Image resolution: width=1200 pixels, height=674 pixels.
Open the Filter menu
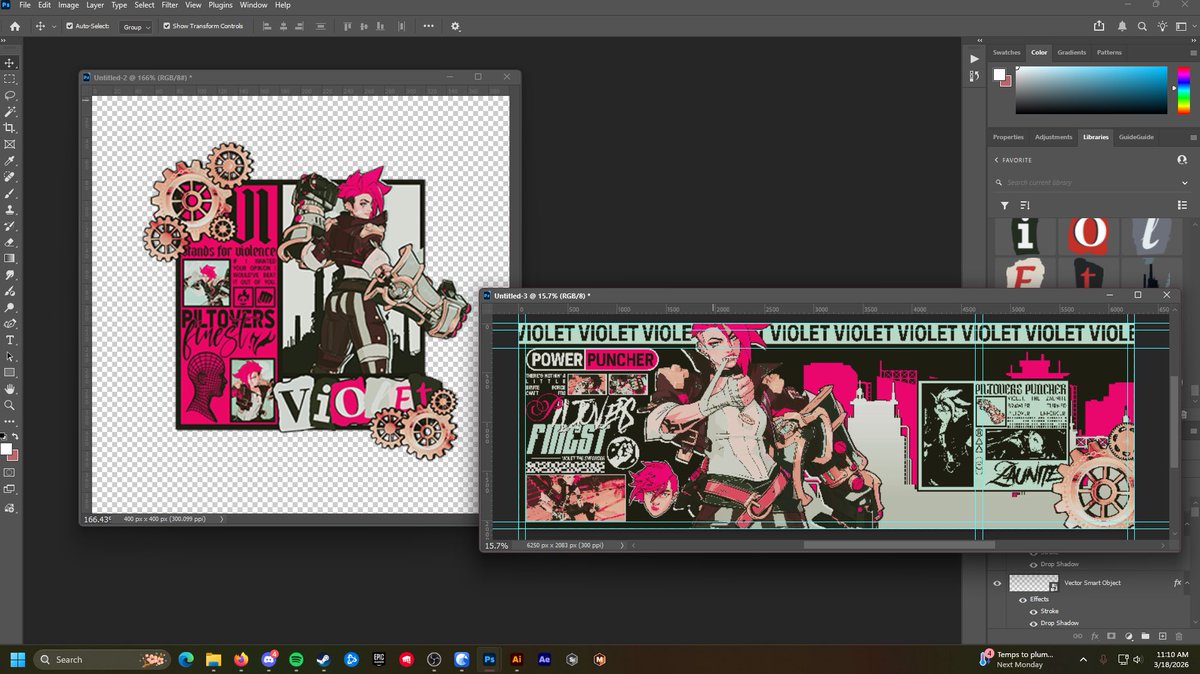170,5
